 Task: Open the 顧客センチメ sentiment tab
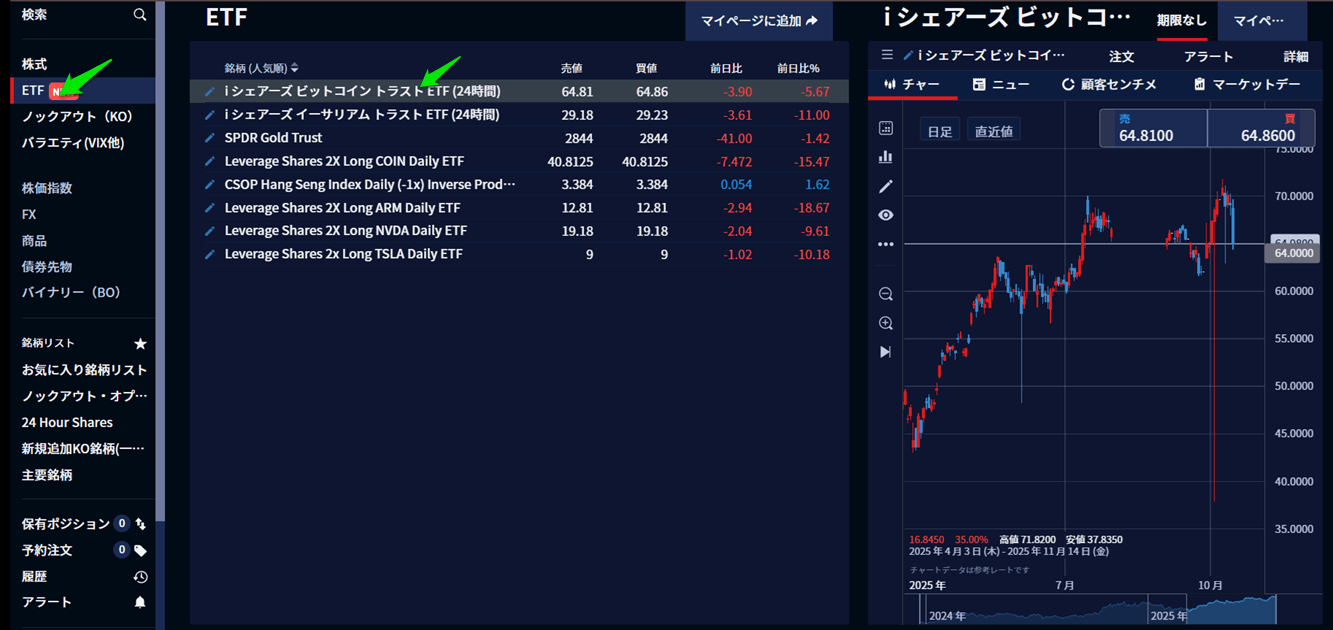[1109, 85]
